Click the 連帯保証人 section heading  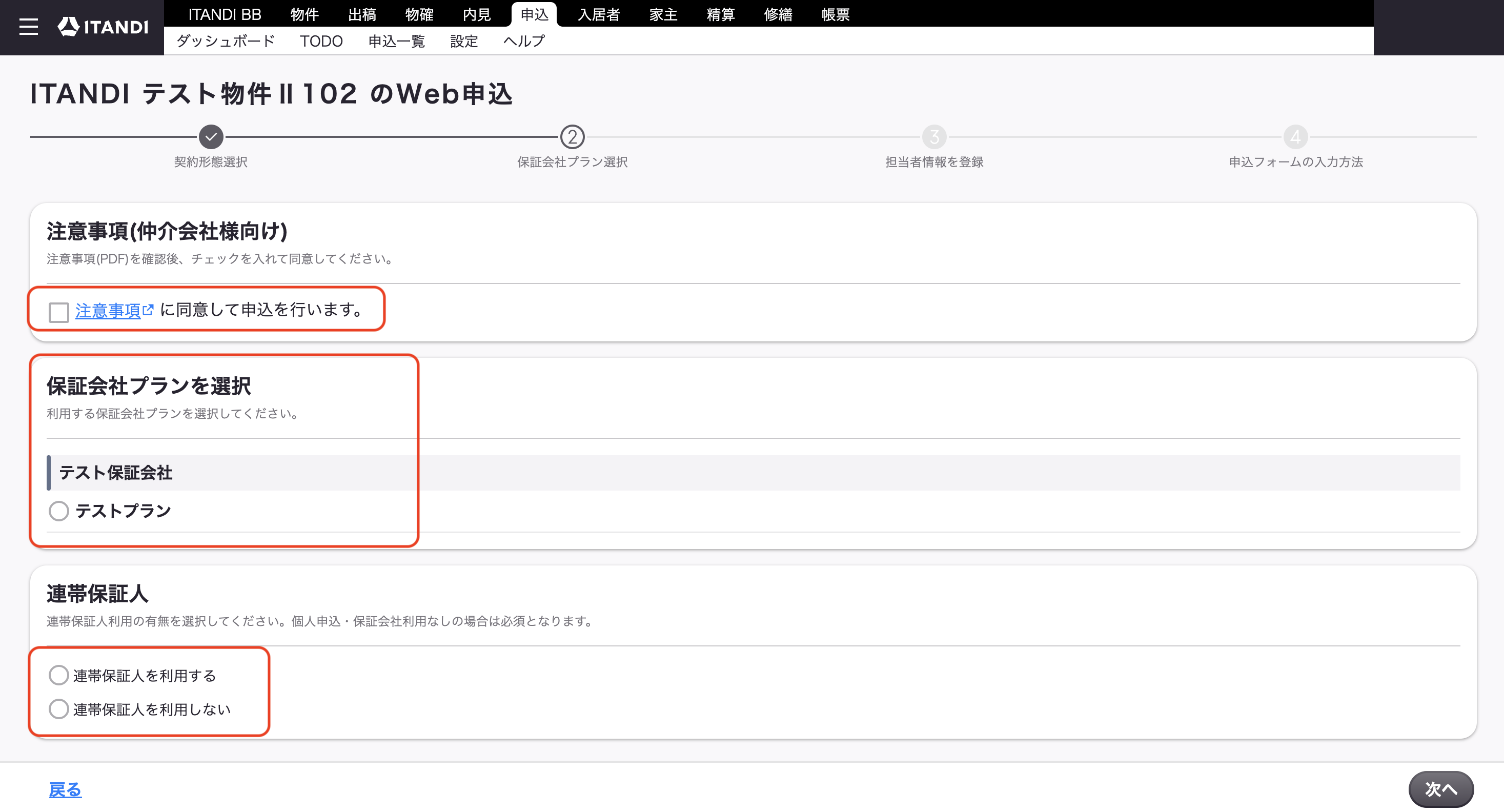97,594
